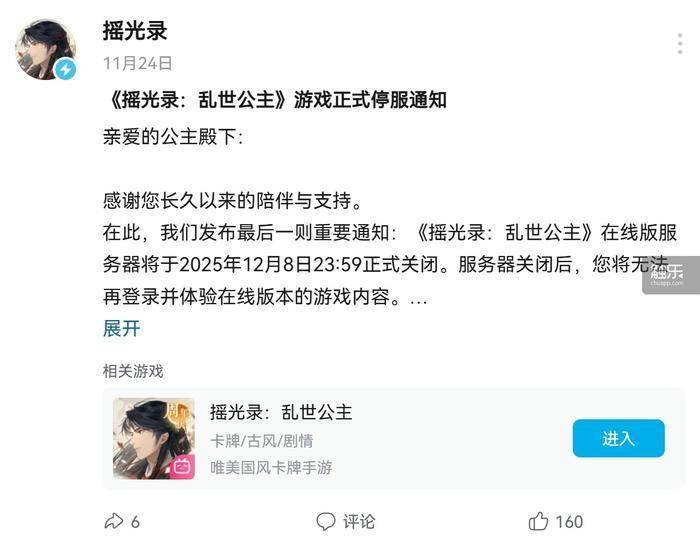Viewport: 700px width, 551px height.
Task: Click the 160 likes count
Action: coord(569,522)
